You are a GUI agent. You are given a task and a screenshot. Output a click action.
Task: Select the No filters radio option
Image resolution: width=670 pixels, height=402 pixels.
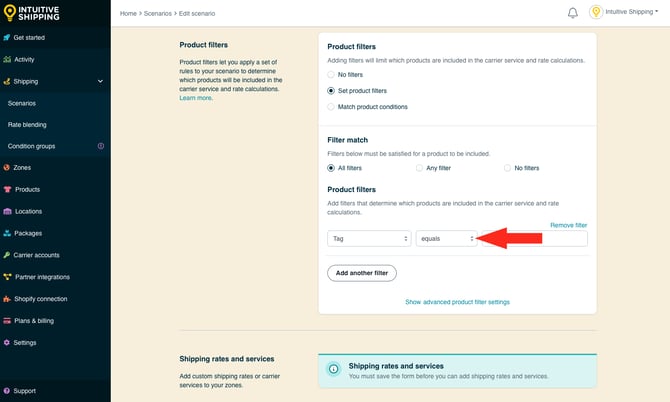332,75
